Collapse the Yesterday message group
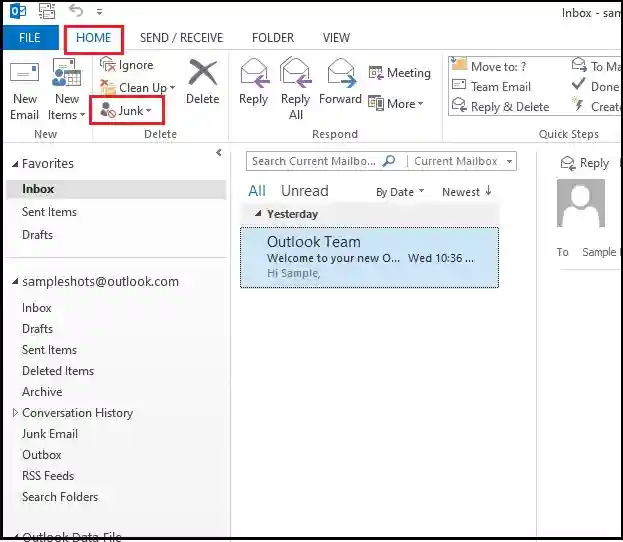This screenshot has width=623, height=542. tap(258, 214)
